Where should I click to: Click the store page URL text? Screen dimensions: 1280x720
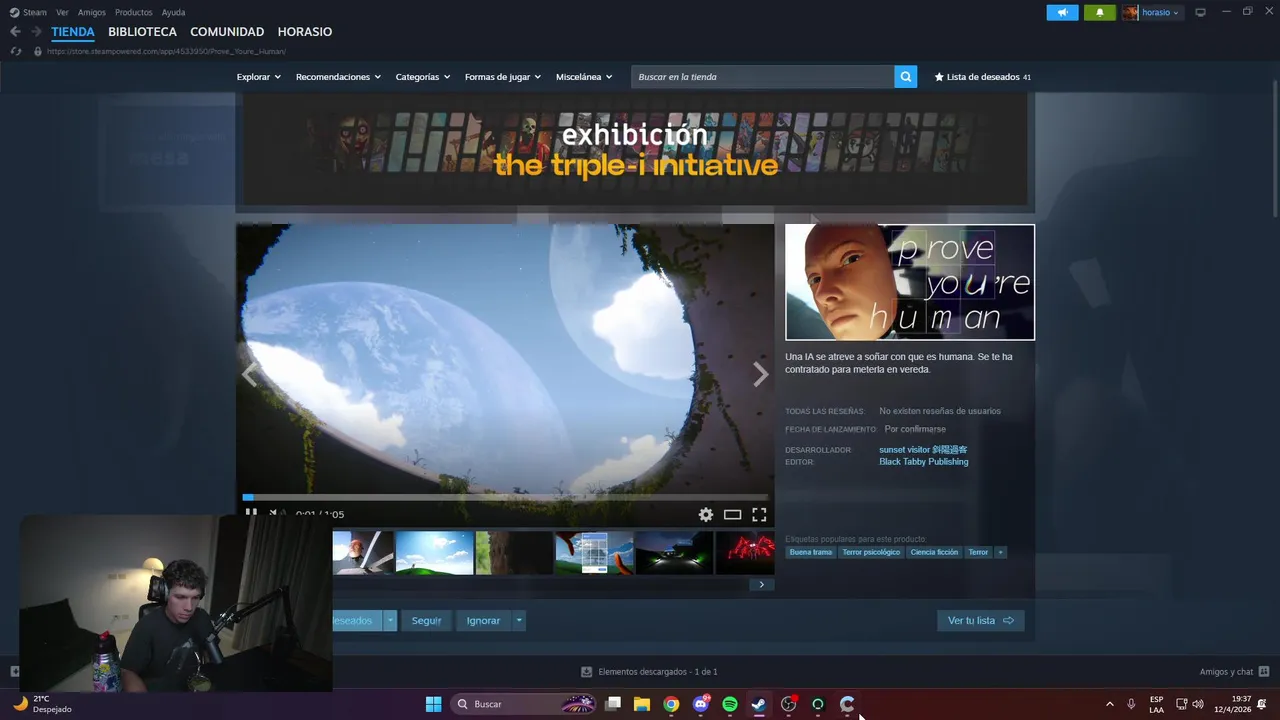tap(166, 51)
